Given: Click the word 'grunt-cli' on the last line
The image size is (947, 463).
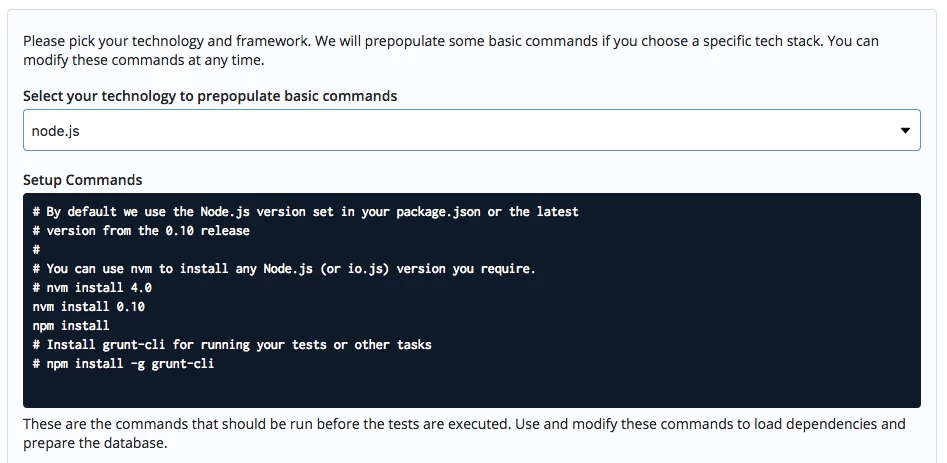Looking at the screenshot, I should pyautogui.click(x=182, y=364).
